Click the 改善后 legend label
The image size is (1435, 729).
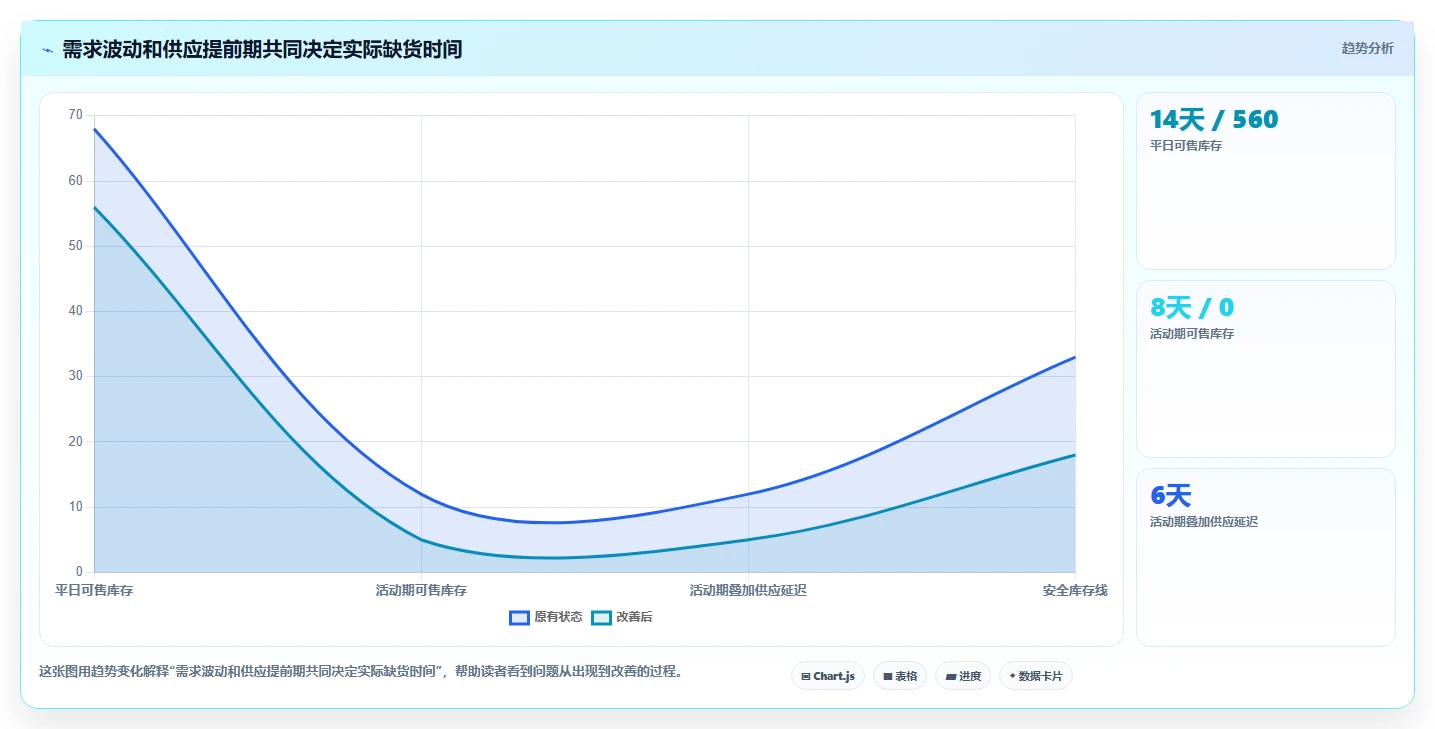[x=634, y=618]
